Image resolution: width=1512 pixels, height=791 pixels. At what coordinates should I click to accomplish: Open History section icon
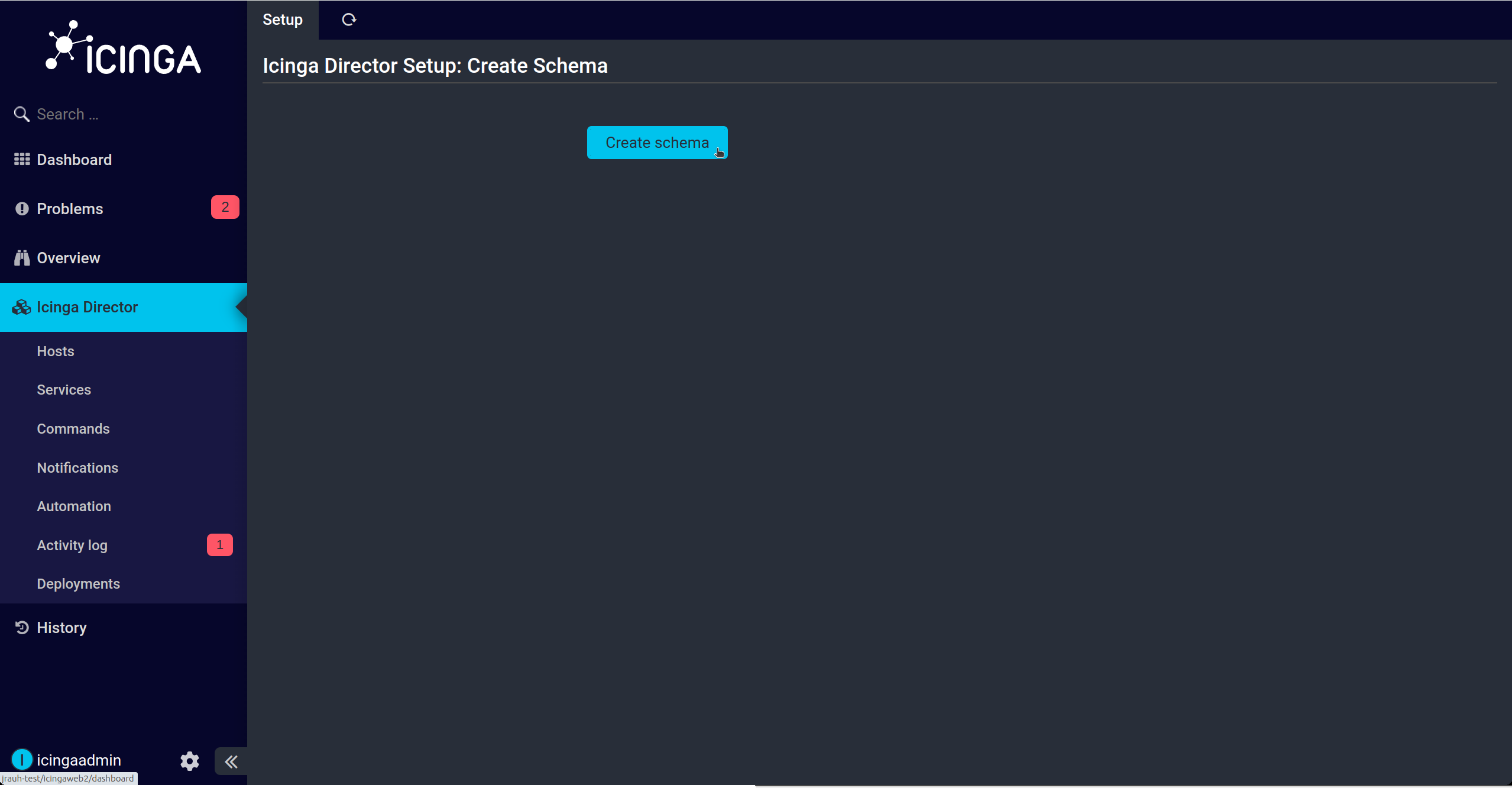23,628
